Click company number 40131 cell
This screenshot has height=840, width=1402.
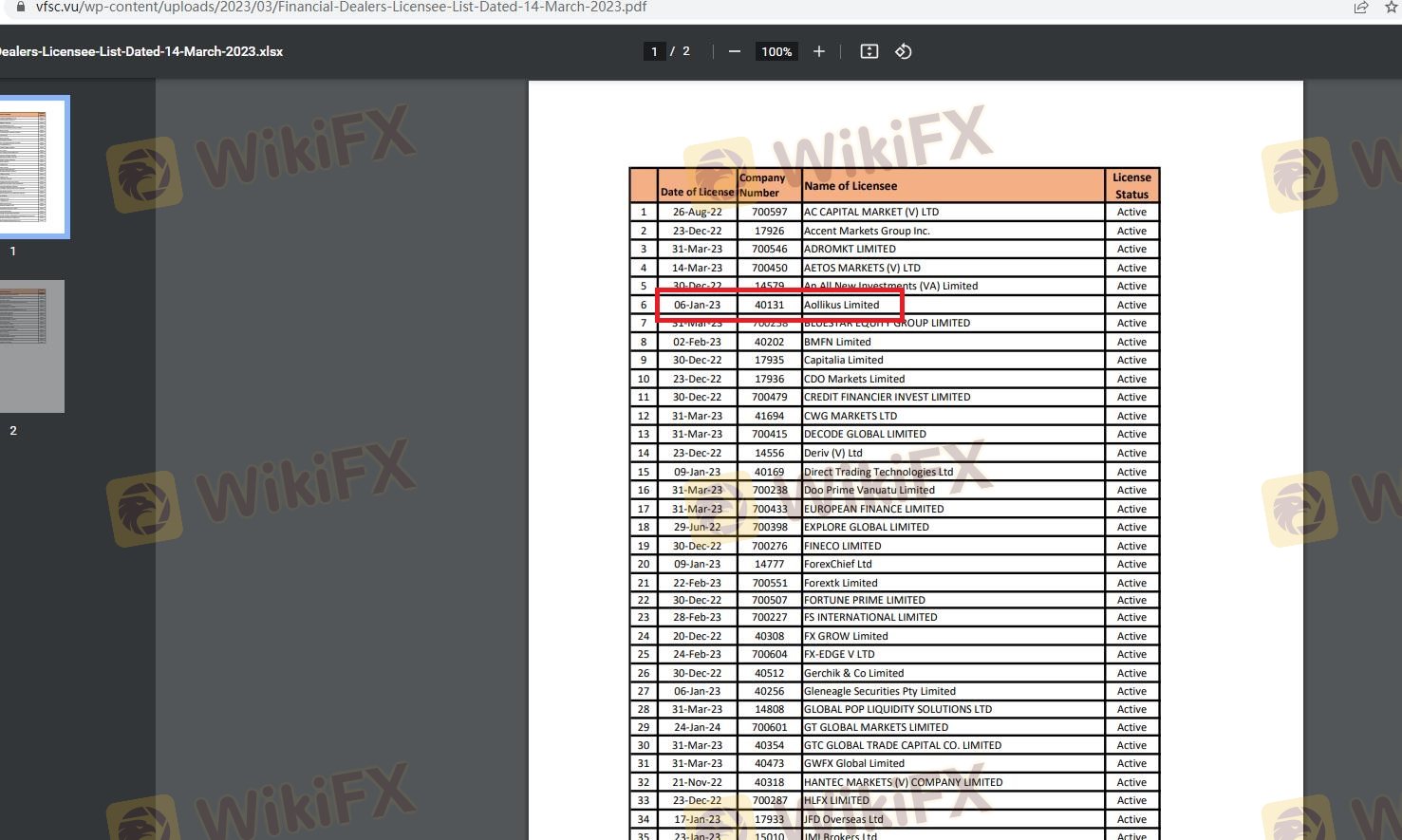coord(769,305)
